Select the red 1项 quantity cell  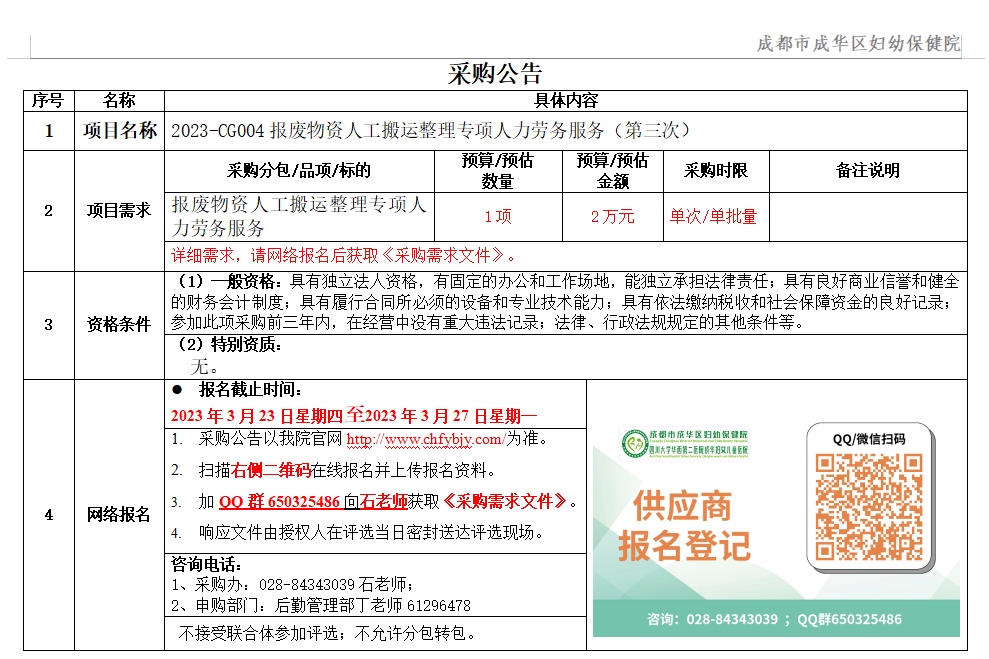[x=497, y=214]
